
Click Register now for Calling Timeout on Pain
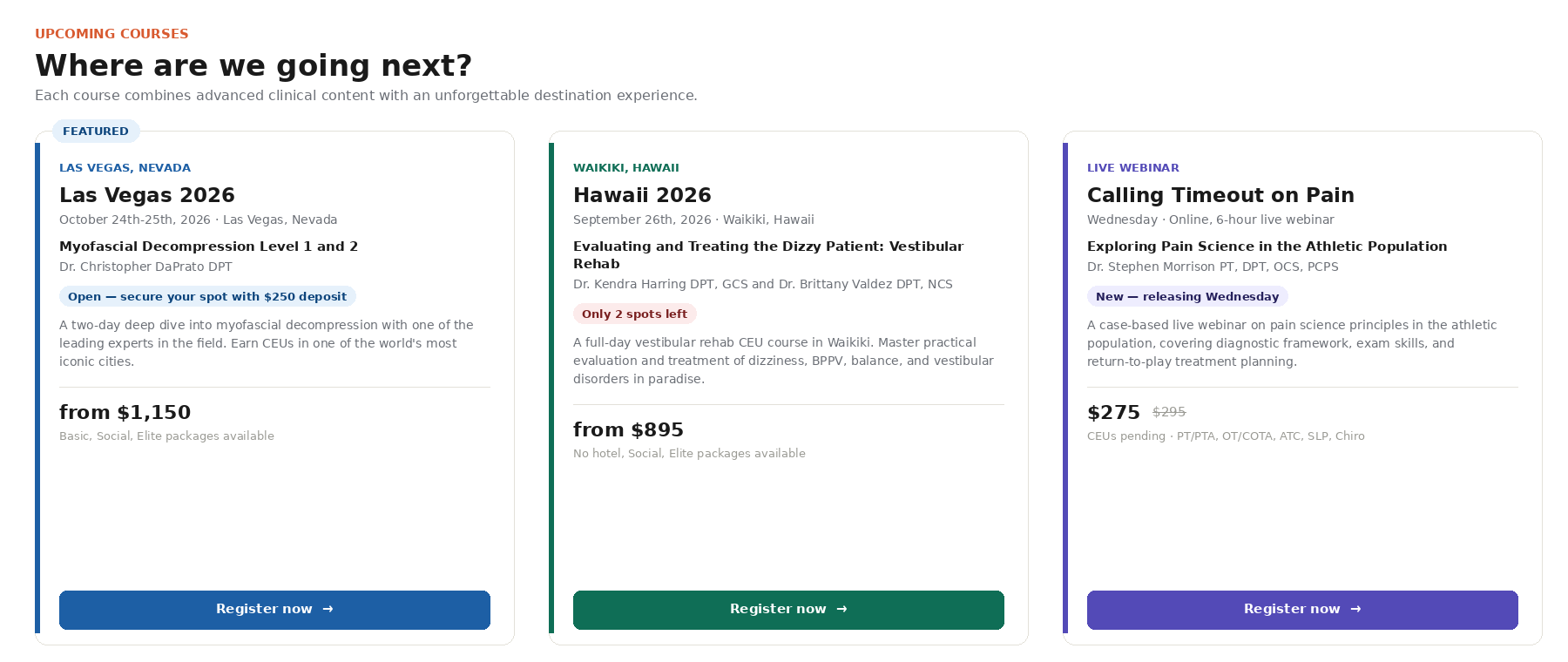(1302, 610)
